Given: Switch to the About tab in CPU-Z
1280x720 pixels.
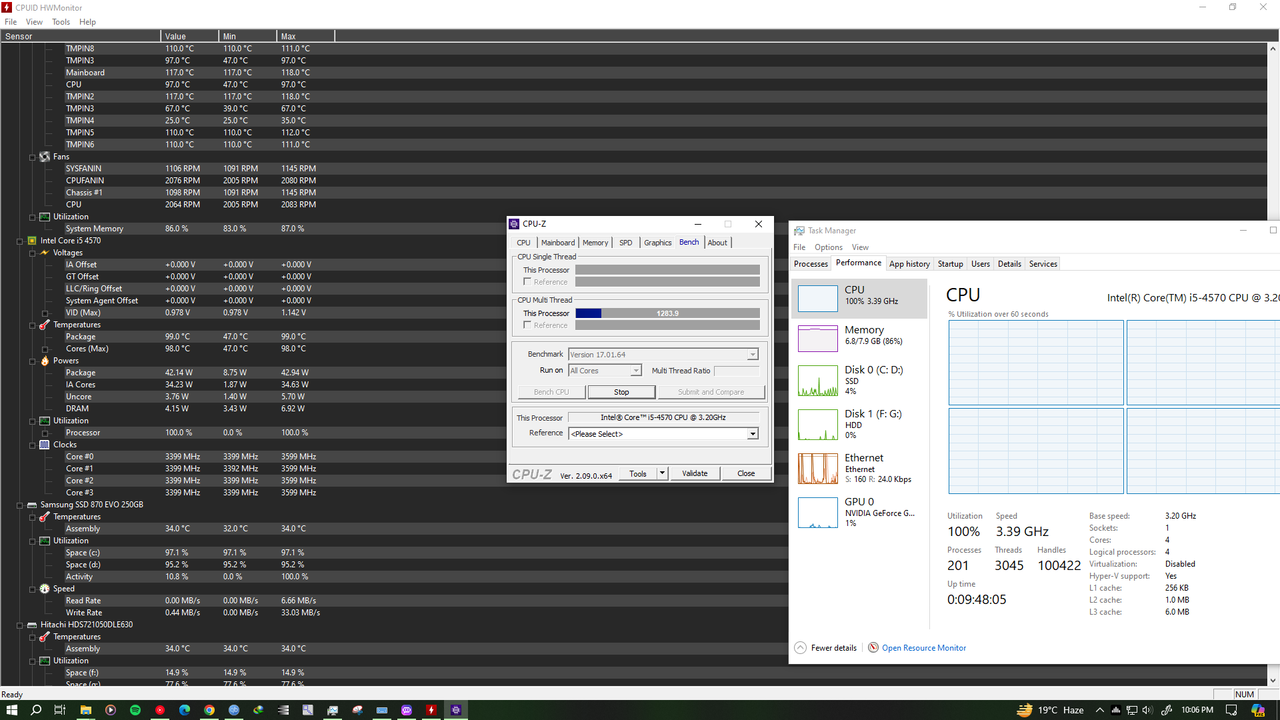Looking at the screenshot, I should tap(718, 243).
